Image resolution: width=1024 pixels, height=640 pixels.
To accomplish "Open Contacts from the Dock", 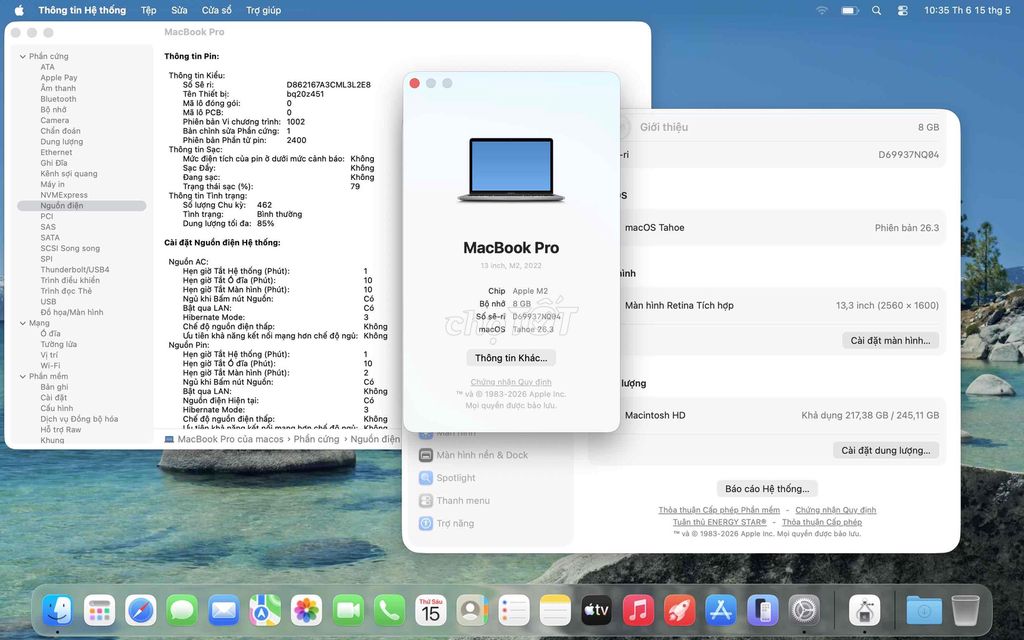I will 472,611.
